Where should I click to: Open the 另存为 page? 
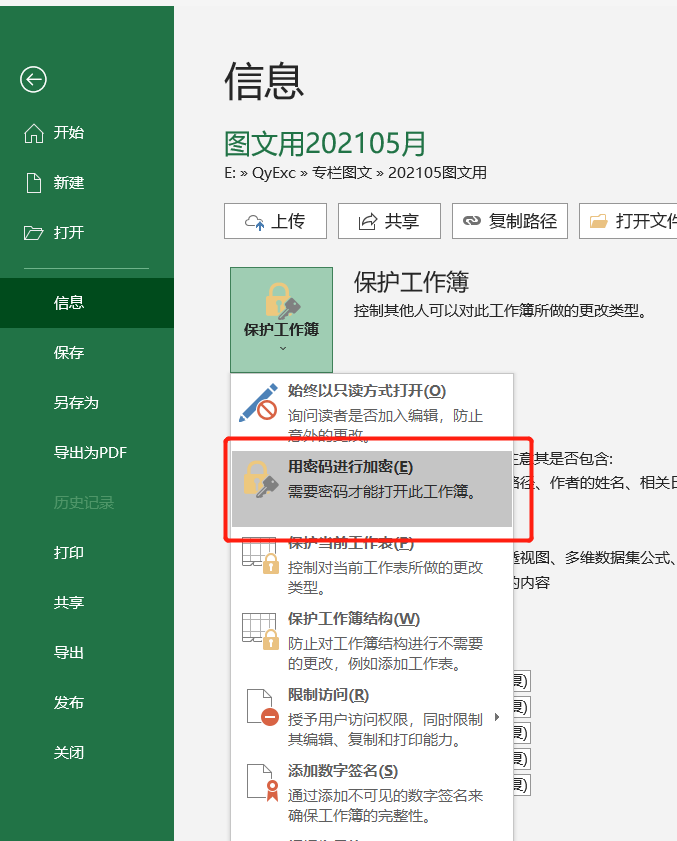point(76,403)
